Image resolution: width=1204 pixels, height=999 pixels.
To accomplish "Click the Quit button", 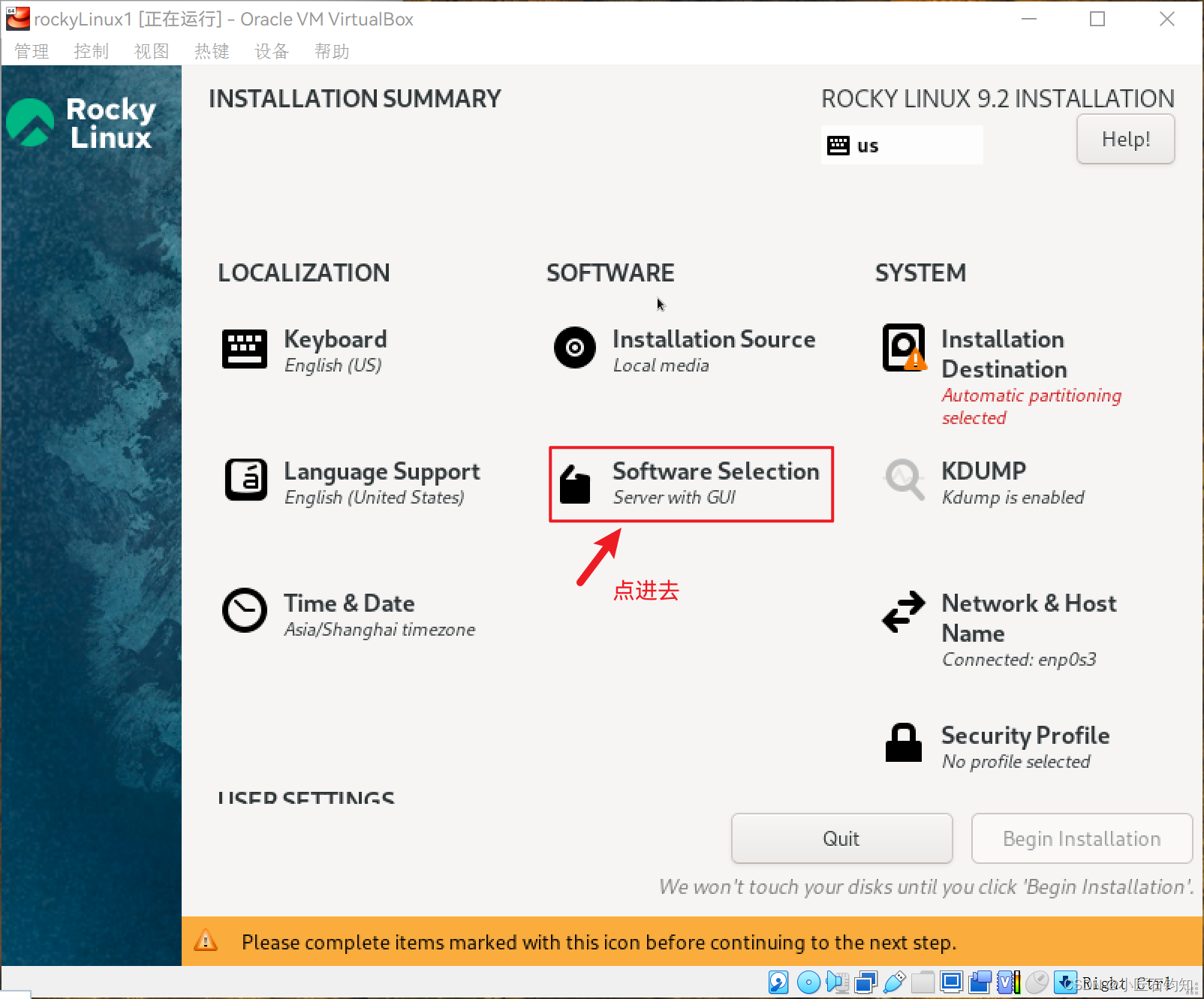I will click(841, 838).
